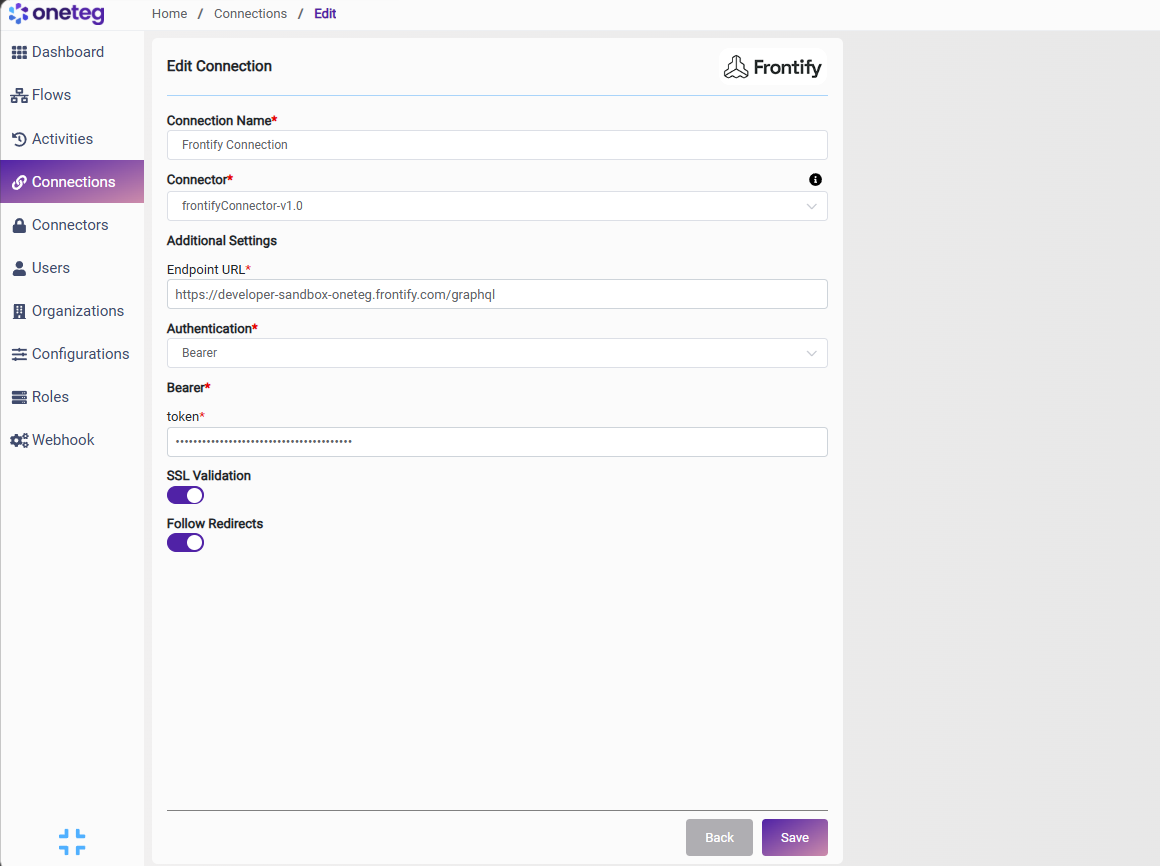Expand the Authentication Bearer dropdown
Screen dimensions: 1160x866
point(497,353)
